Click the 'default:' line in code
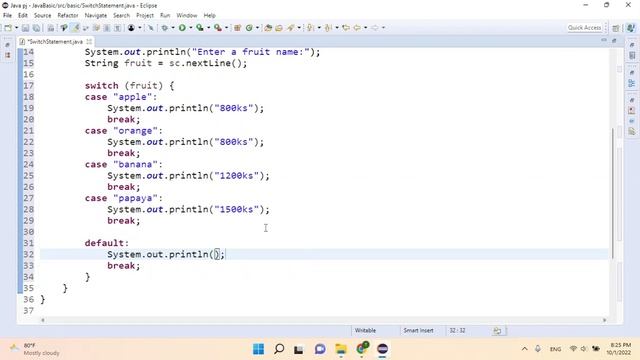The width and height of the screenshot is (640, 360). click(x=107, y=243)
